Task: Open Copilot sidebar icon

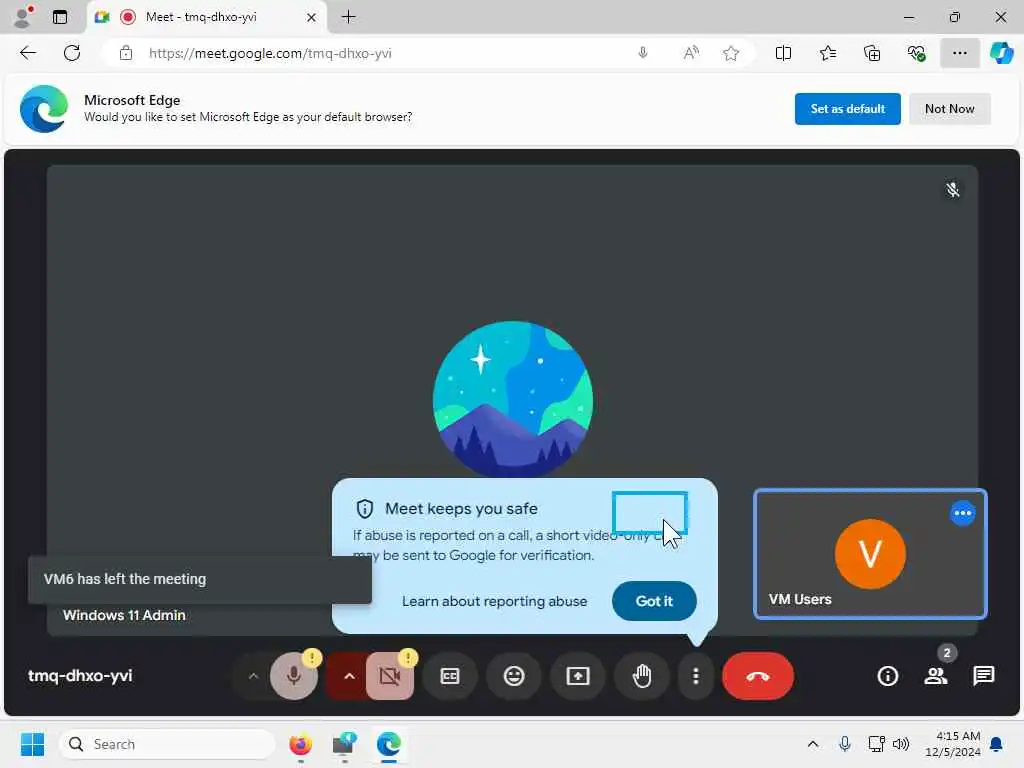Action: 1002,53
